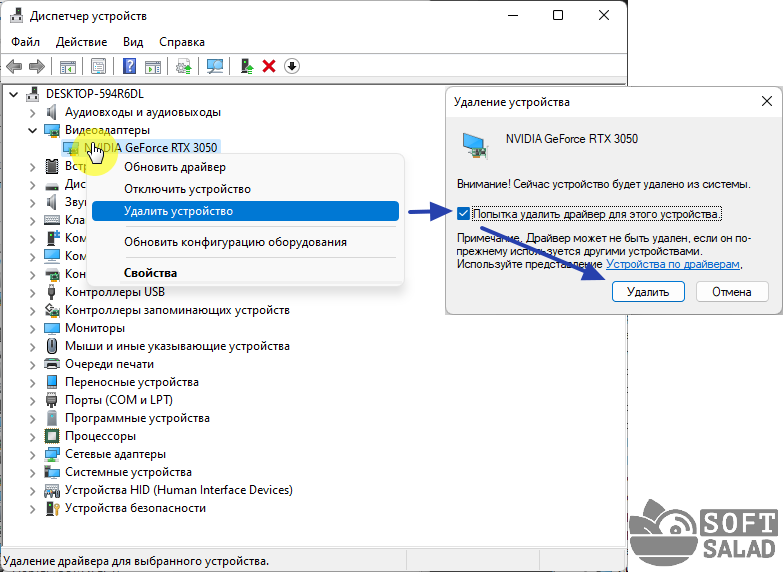Click the Устройства HID icon

click(51, 491)
